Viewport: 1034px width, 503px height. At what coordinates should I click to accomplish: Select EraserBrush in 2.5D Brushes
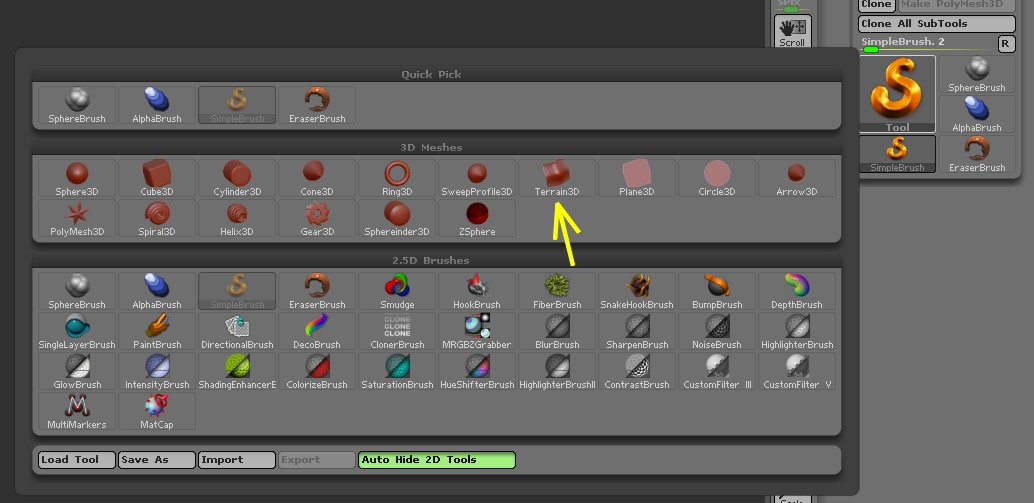317,291
